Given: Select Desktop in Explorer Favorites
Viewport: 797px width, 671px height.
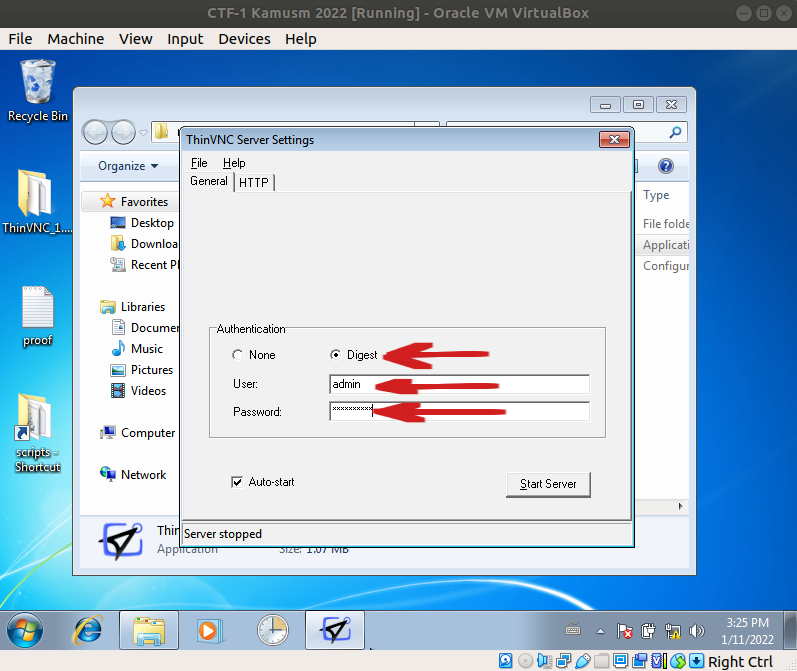Looking at the screenshot, I should point(142,223).
